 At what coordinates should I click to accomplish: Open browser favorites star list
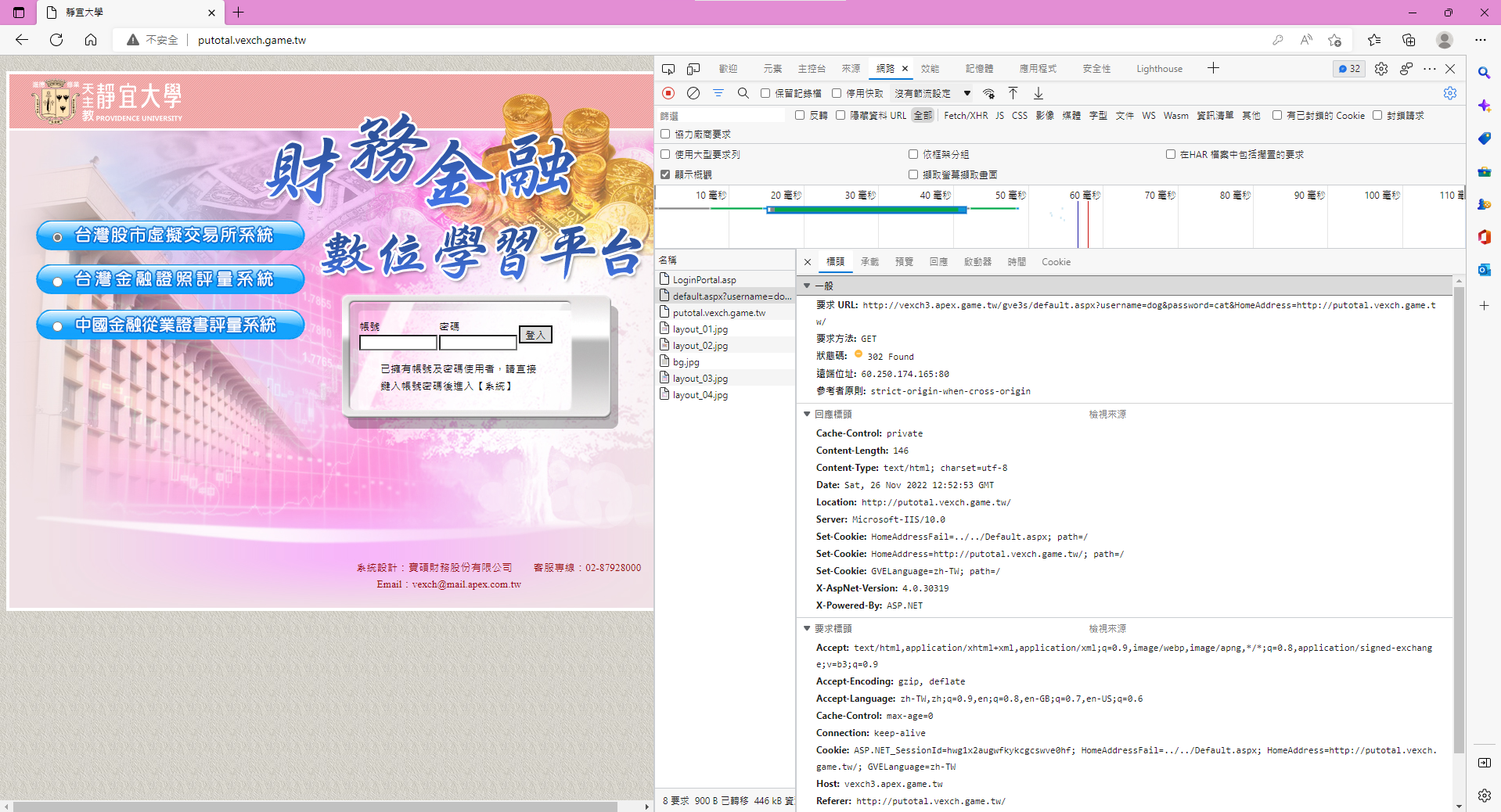point(1374,40)
